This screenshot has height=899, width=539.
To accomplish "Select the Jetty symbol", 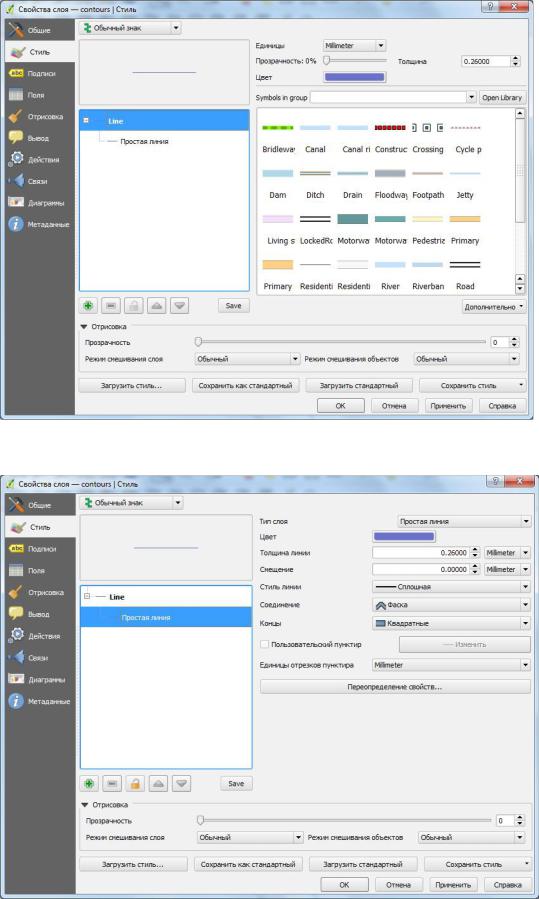I will (465, 183).
